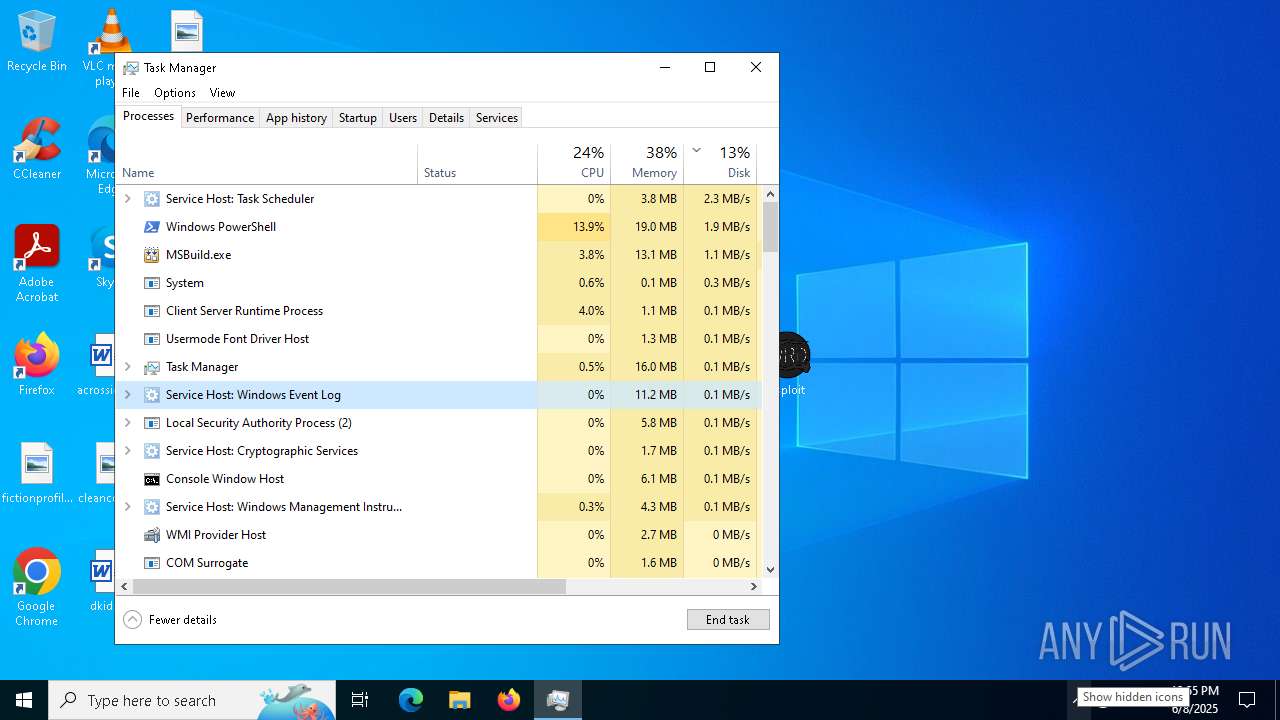Open Adobe Acrobat desktop shortcut
Image resolution: width=1280 pixels, height=720 pixels.
coord(37,264)
